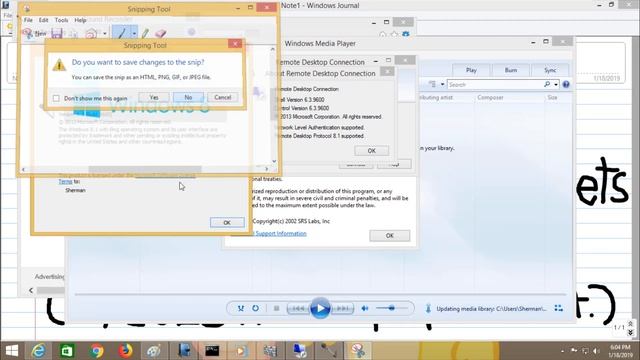Select the Highlighter tool in Snipping Tool
Viewport: 640px width, 360px height.
[x=145, y=33]
